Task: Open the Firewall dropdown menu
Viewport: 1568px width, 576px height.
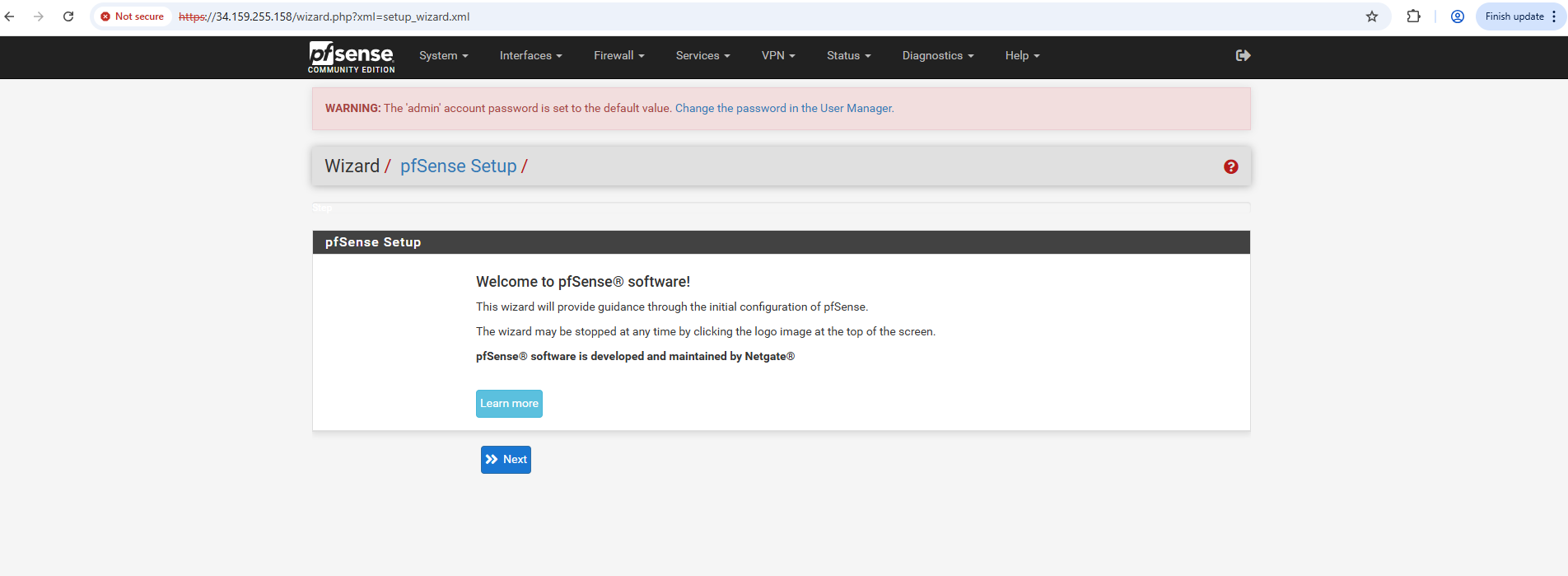Action: coord(618,56)
